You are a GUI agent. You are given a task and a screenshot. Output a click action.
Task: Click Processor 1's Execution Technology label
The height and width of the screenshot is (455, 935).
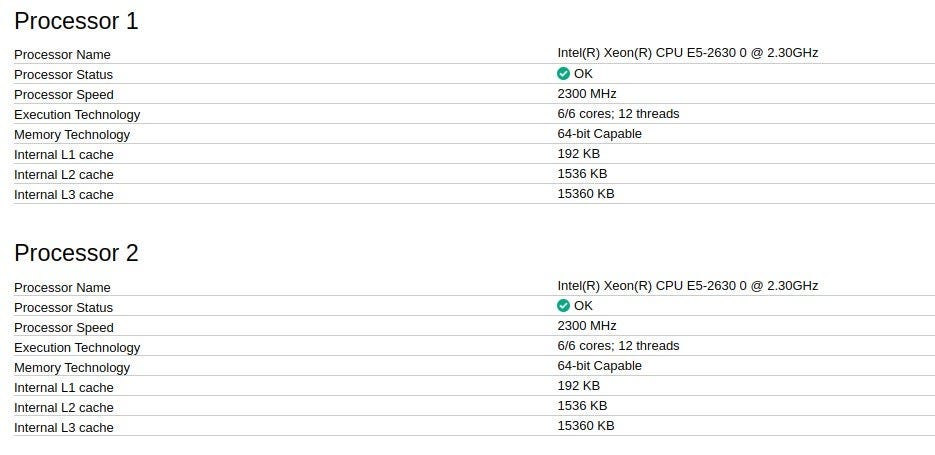(x=77, y=115)
